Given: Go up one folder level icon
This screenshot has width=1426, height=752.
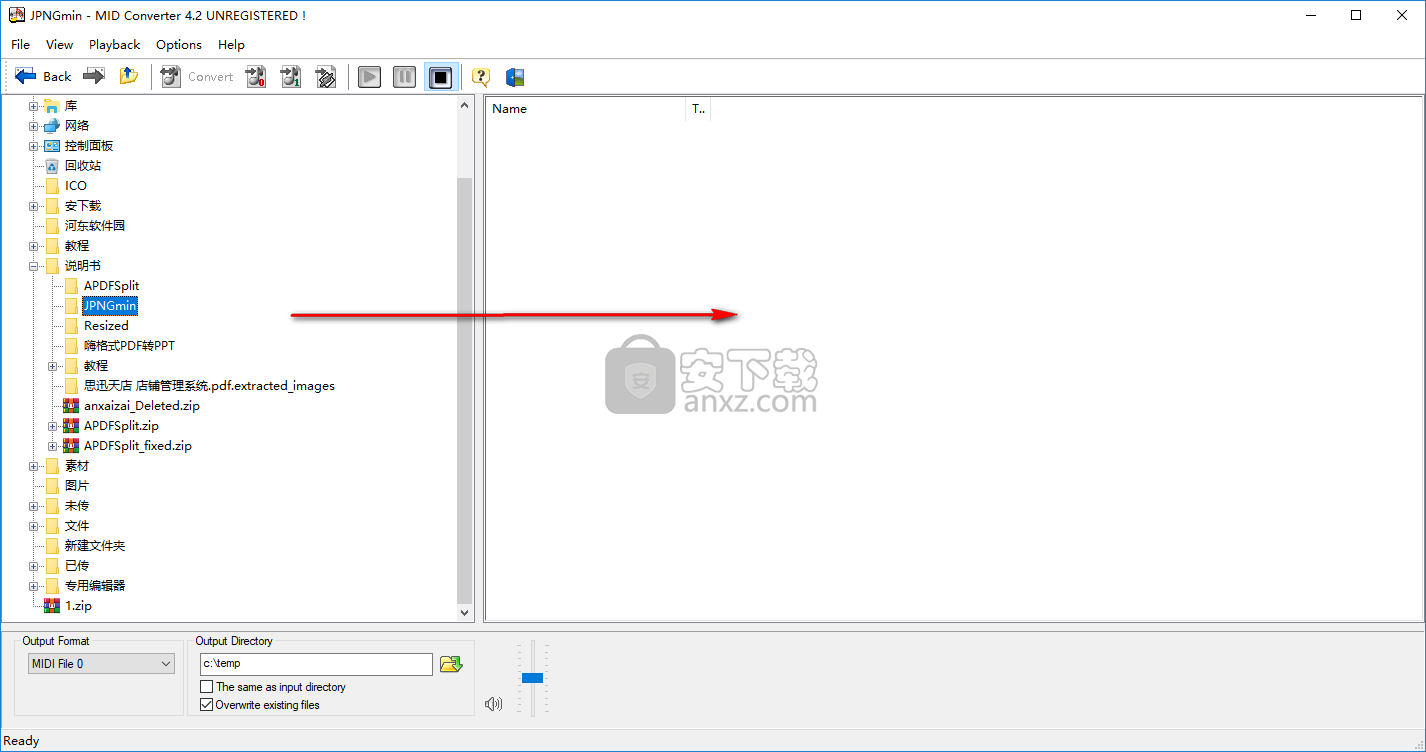Looking at the screenshot, I should pyautogui.click(x=128, y=76).
